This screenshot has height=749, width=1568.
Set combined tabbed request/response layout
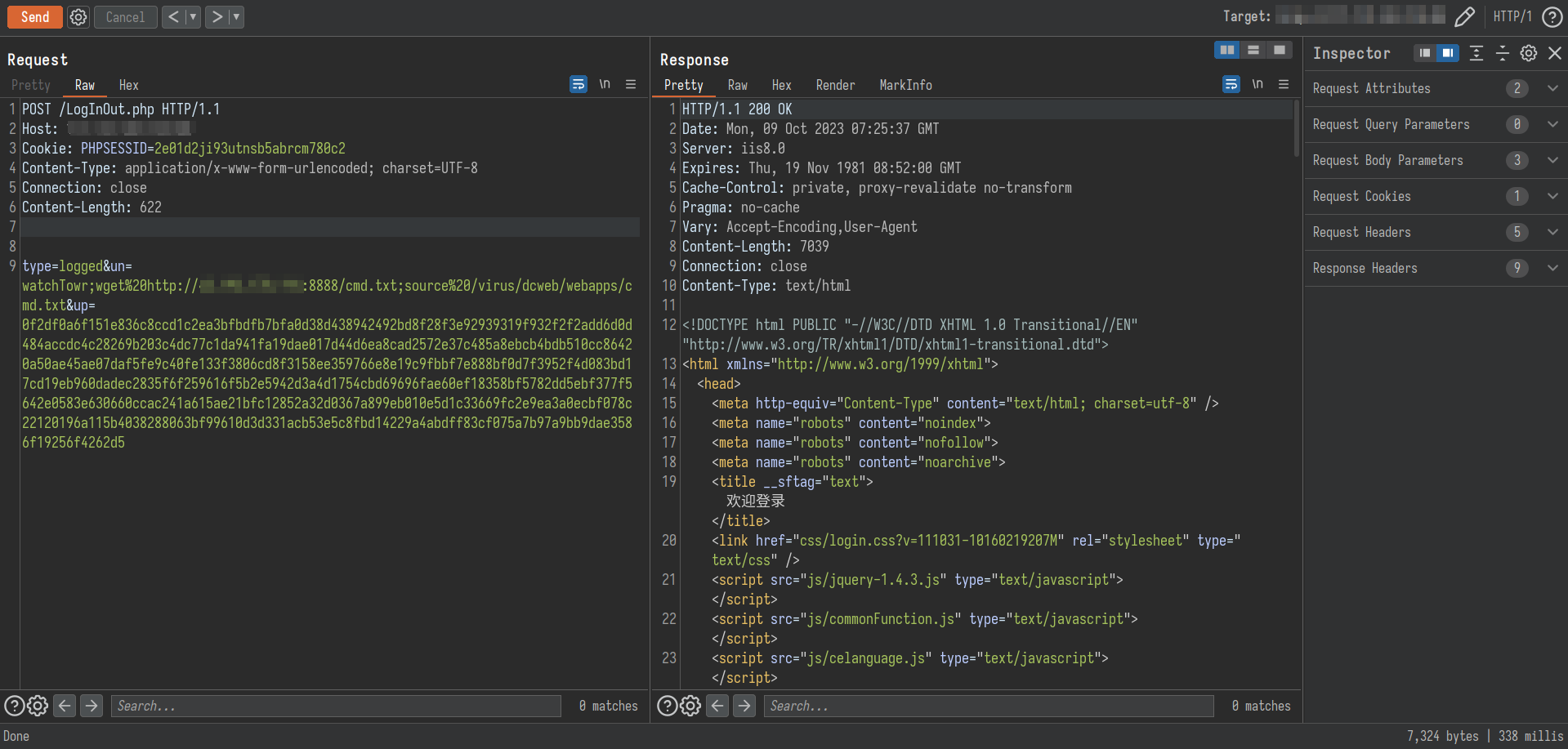1280,51
